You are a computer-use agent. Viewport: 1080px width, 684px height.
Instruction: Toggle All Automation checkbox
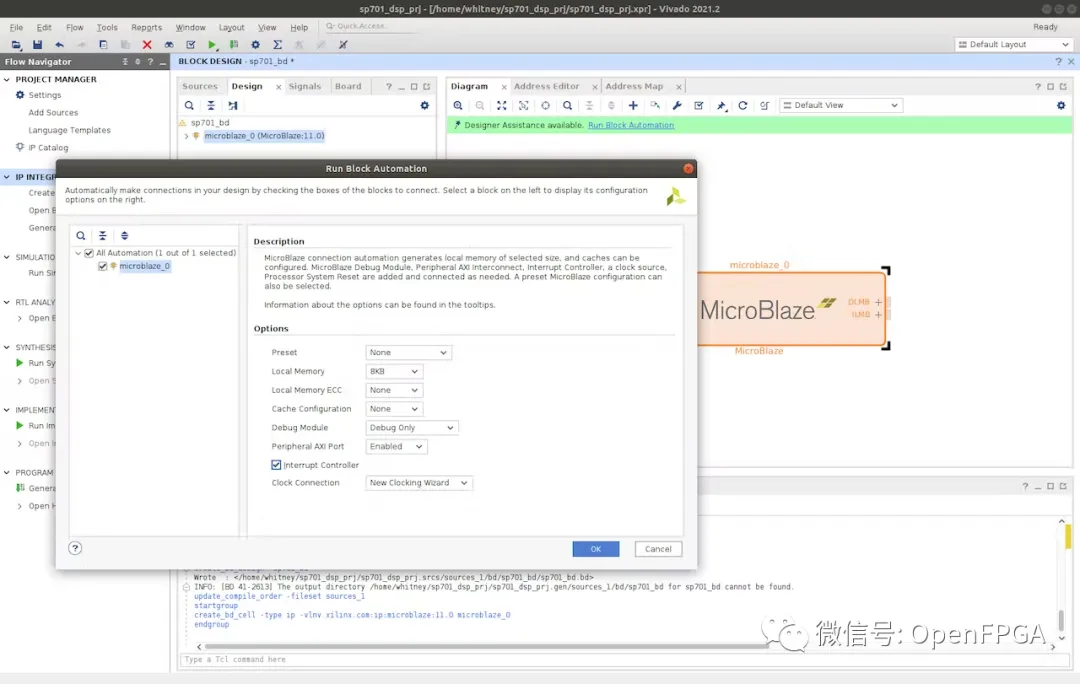[x=89, y=253]
